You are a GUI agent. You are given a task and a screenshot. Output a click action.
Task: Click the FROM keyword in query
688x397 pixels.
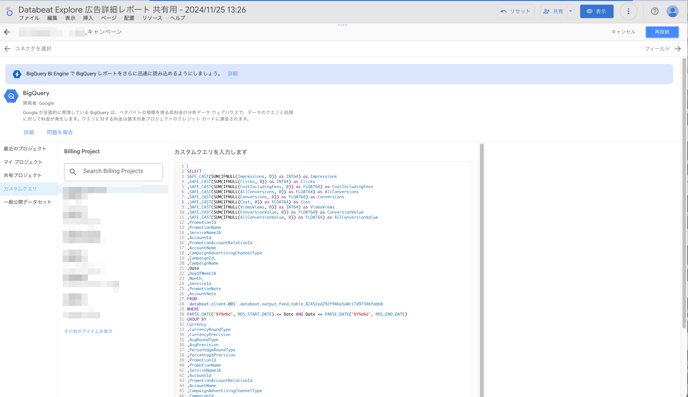click(192, 299)
